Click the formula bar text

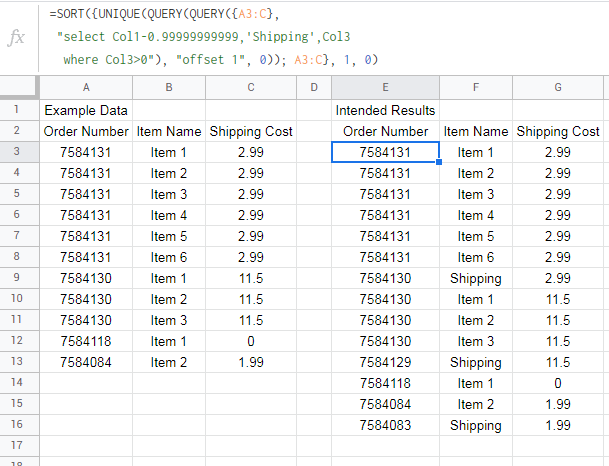point(214,37)
